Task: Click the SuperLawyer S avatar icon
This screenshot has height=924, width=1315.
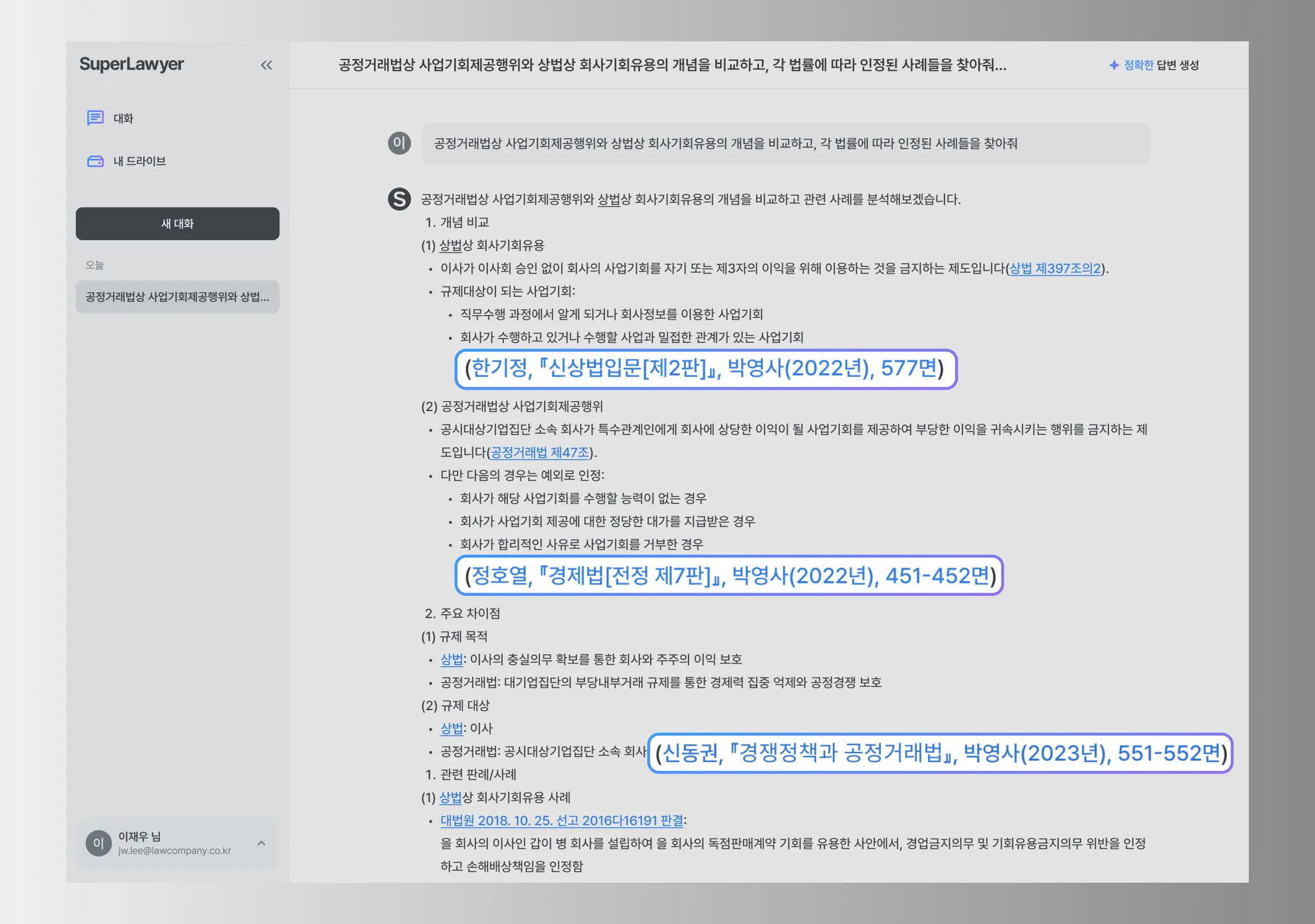Action: coord(399,199)
